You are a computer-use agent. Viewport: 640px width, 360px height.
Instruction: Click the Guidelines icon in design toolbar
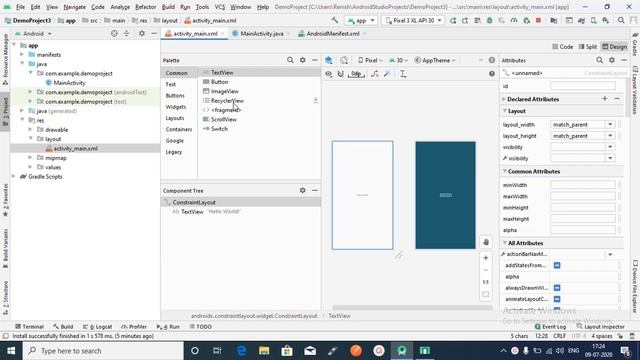pos(403,74)
